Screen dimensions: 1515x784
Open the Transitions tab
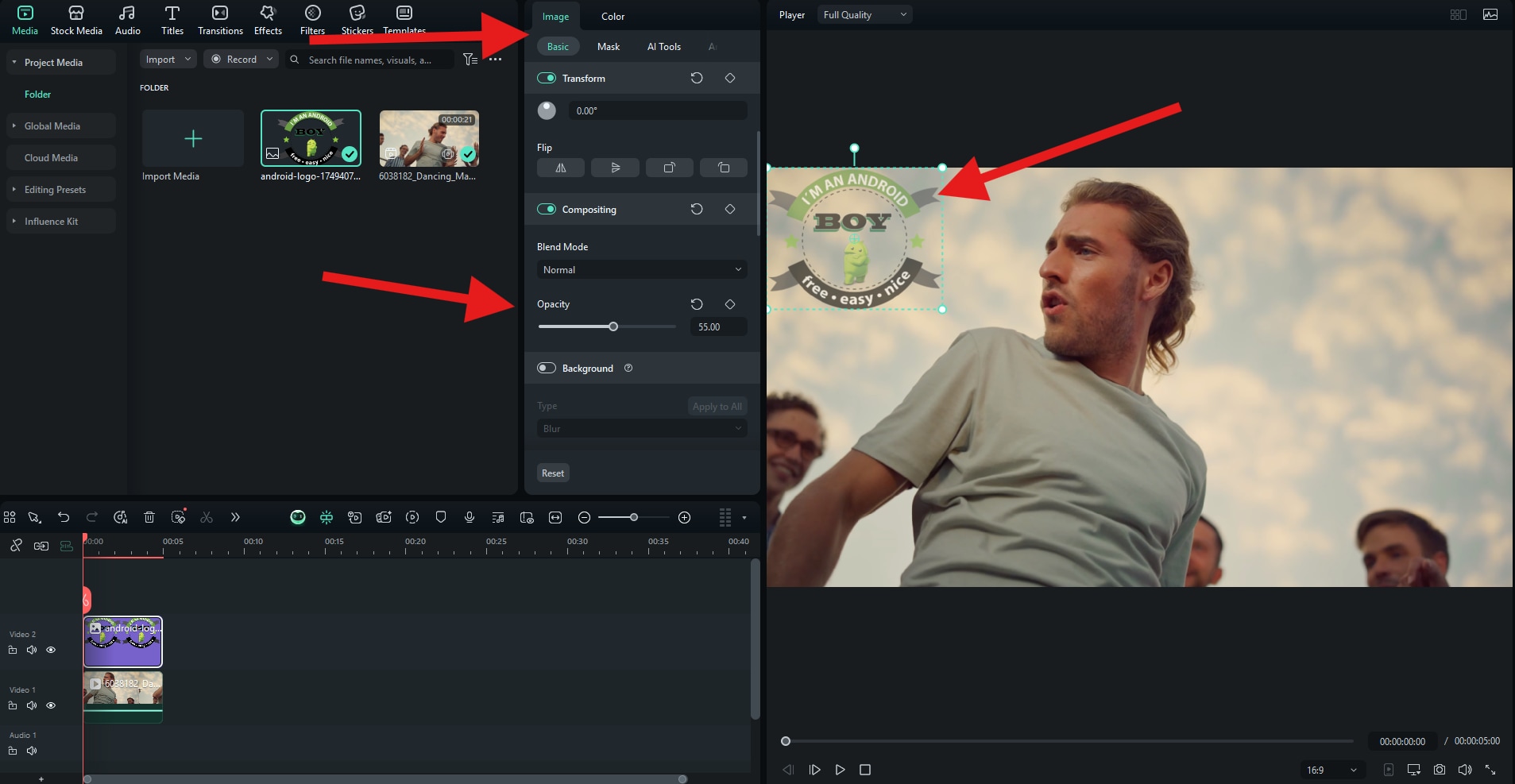[x=220, y=21]
